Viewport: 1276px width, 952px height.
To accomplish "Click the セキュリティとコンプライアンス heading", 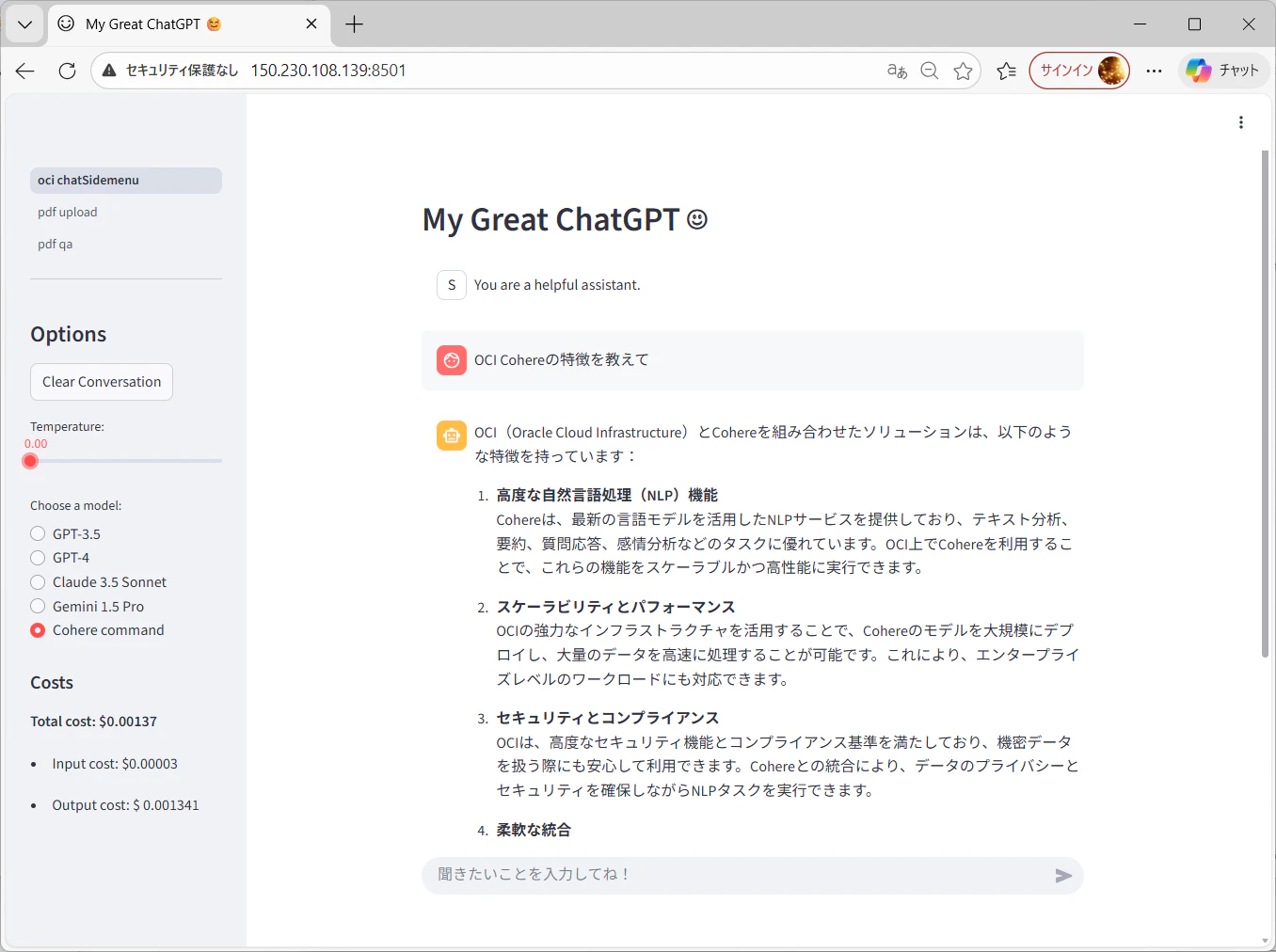I will (608, 718).
